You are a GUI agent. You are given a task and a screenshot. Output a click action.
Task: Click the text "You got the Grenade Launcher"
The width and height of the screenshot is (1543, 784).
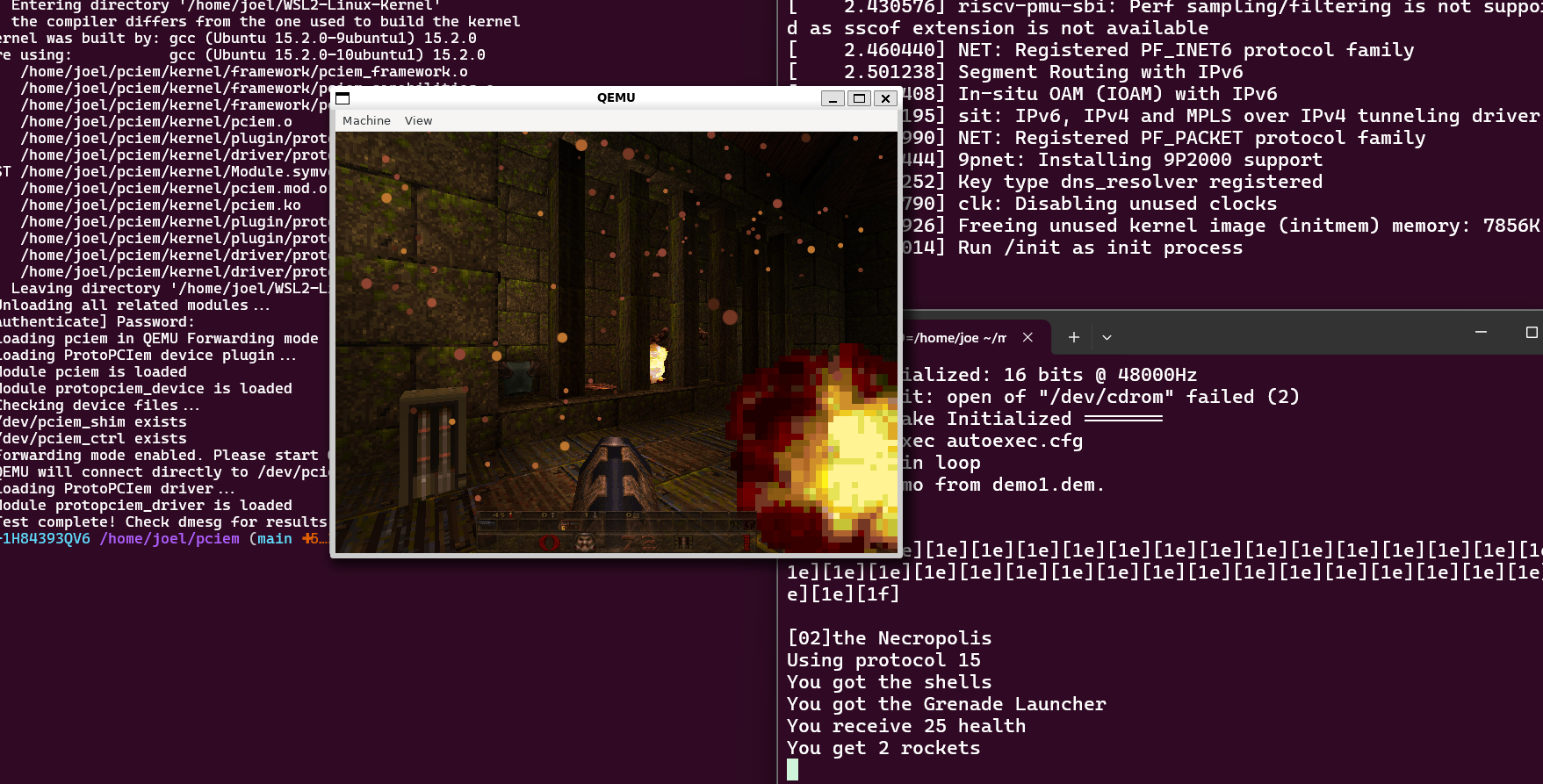(x=947, y=704)
